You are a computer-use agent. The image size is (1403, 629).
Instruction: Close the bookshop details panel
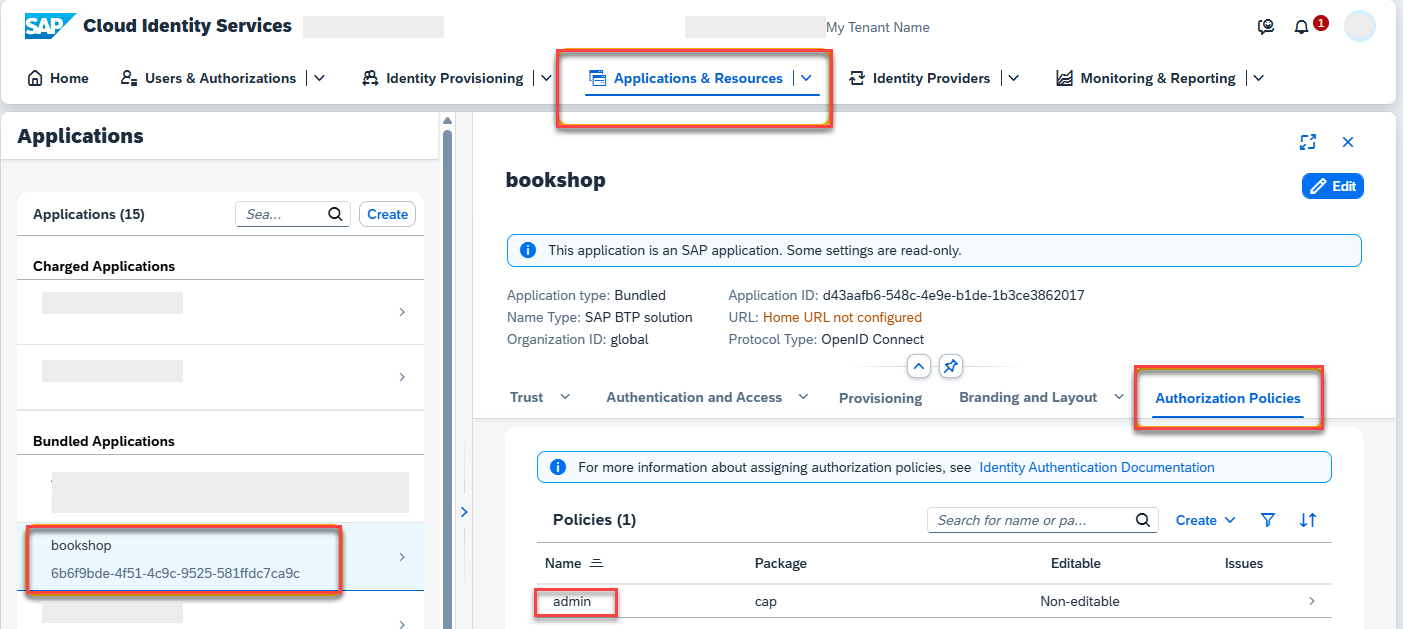[x=1348, y=142]
